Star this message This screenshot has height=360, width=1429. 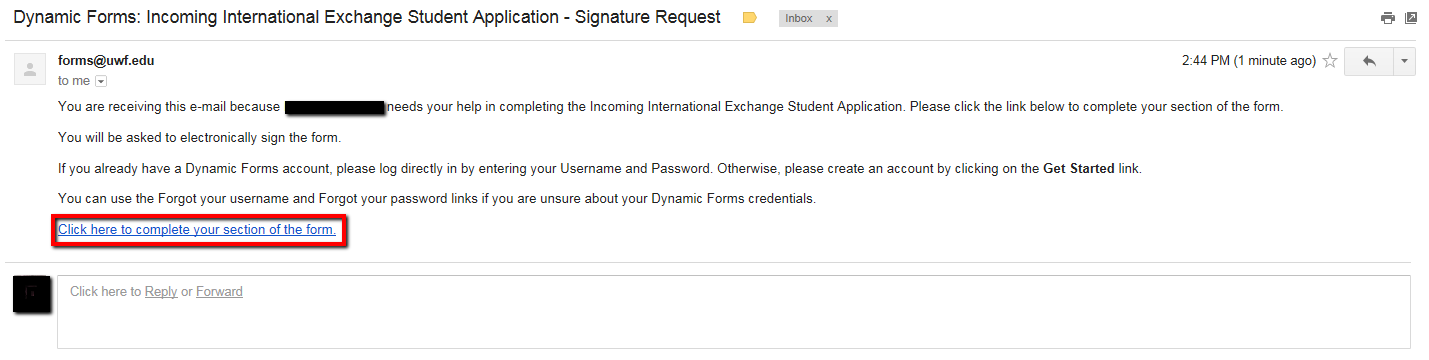click(x=1330, y=61)
